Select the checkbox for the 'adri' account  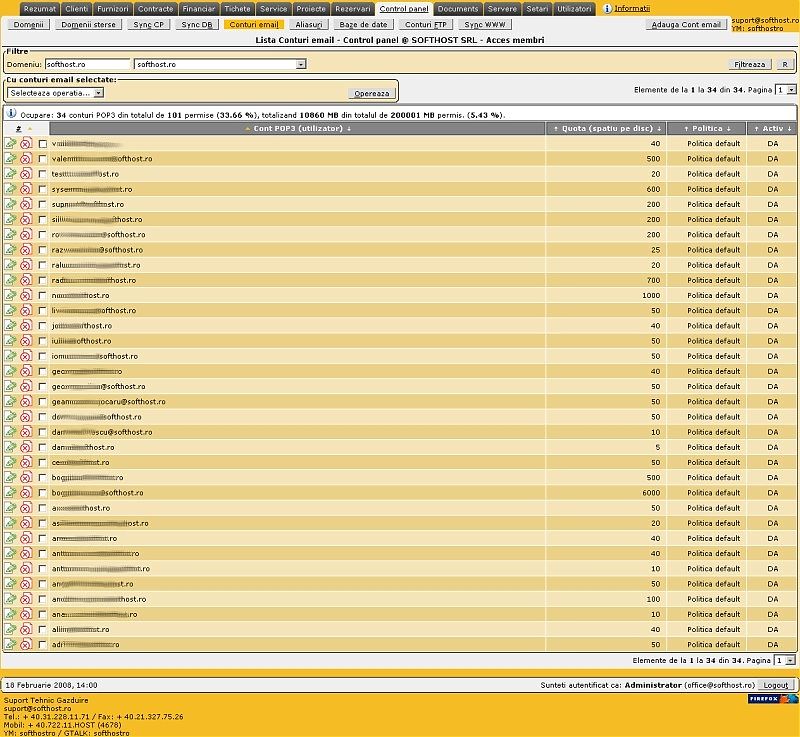click(42, 645)
